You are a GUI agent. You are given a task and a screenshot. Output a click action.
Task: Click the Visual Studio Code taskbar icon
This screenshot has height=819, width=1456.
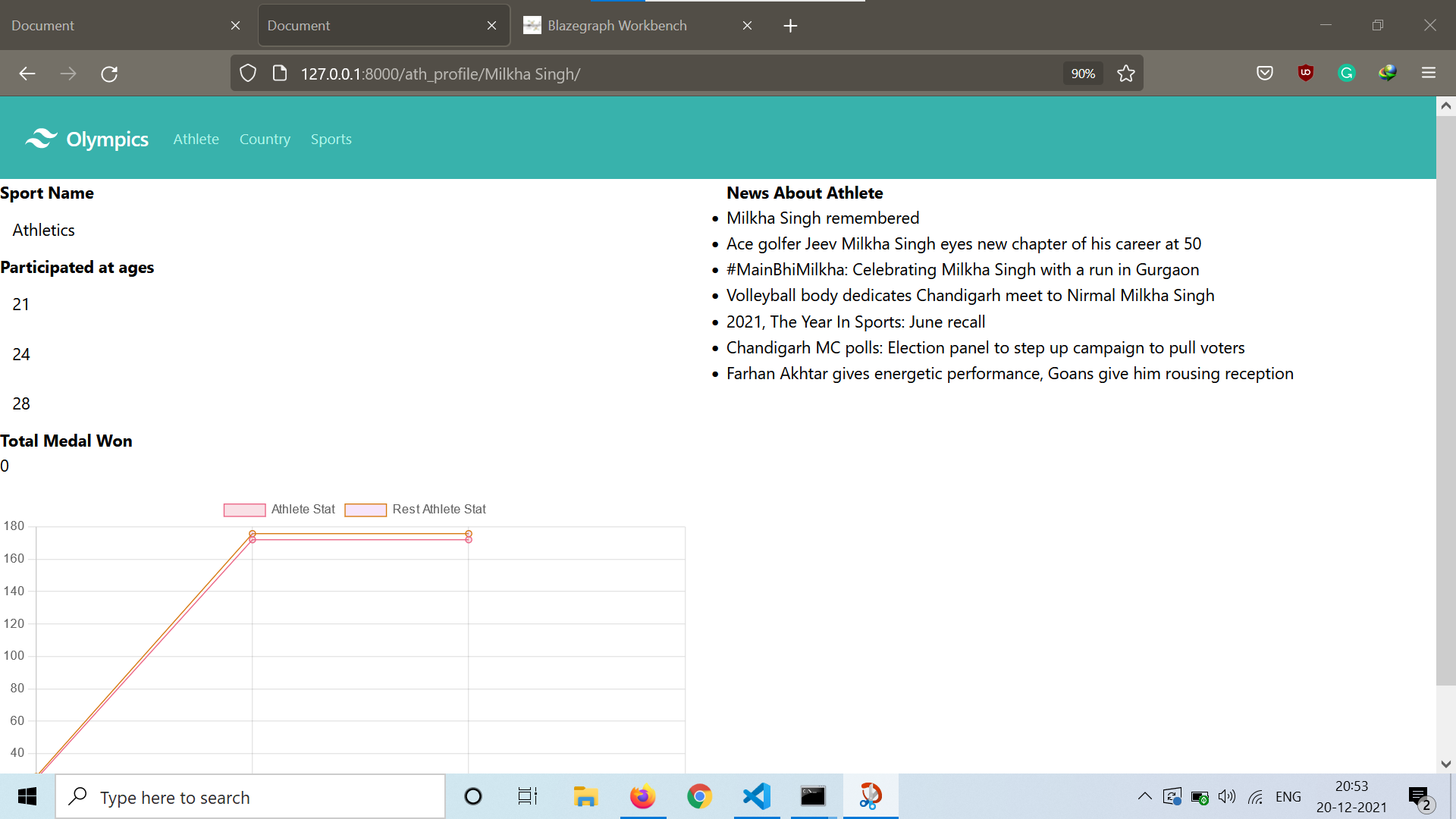tap(756, 797)
